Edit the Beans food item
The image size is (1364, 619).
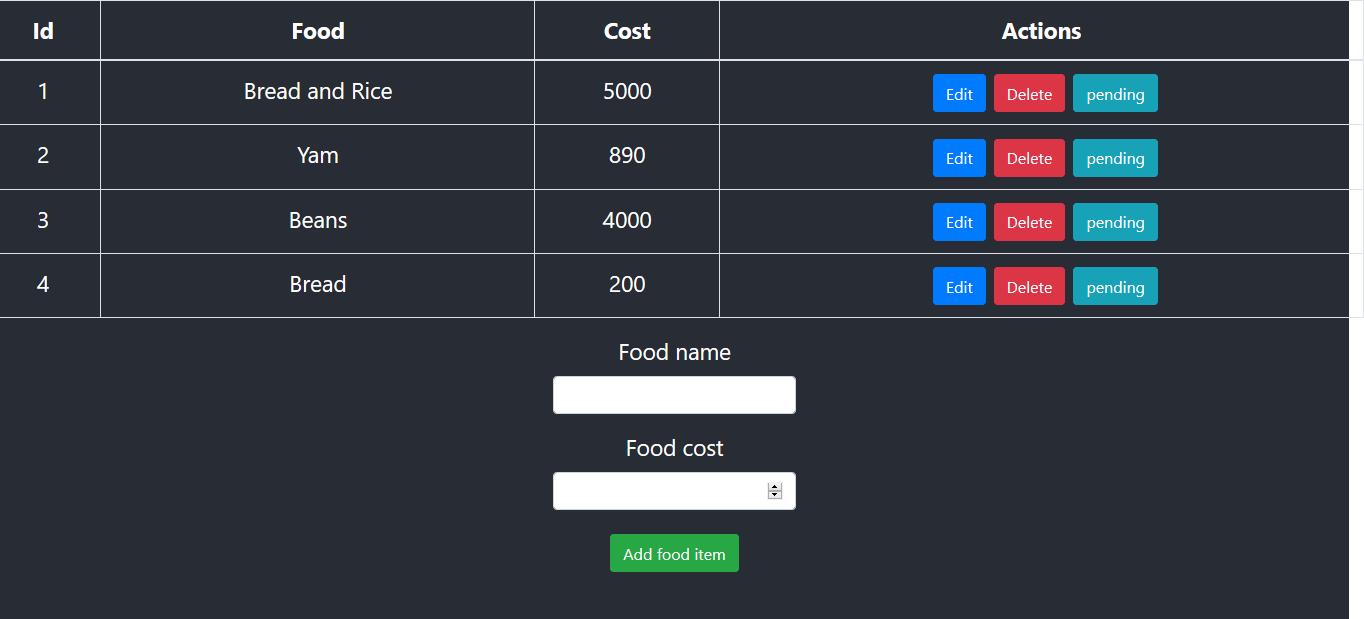958,222
